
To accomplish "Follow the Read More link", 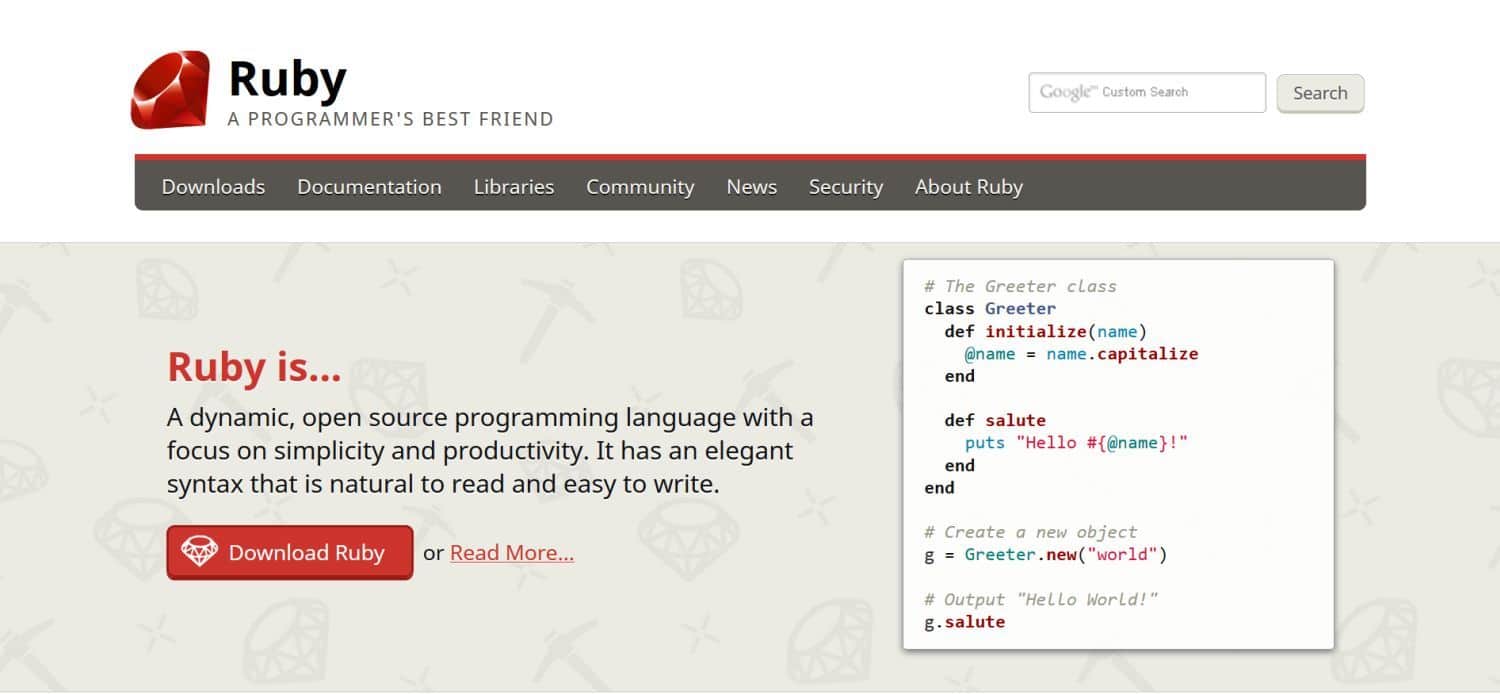I will pyautogui.click(x=512, y=553).
